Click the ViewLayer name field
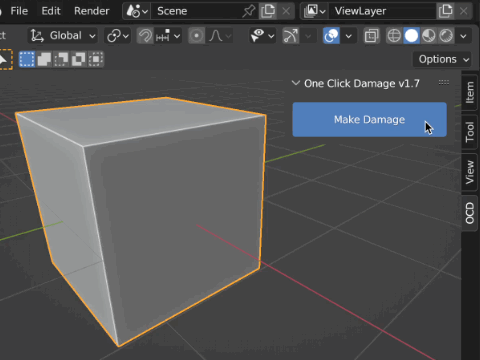 coord(382,11)
